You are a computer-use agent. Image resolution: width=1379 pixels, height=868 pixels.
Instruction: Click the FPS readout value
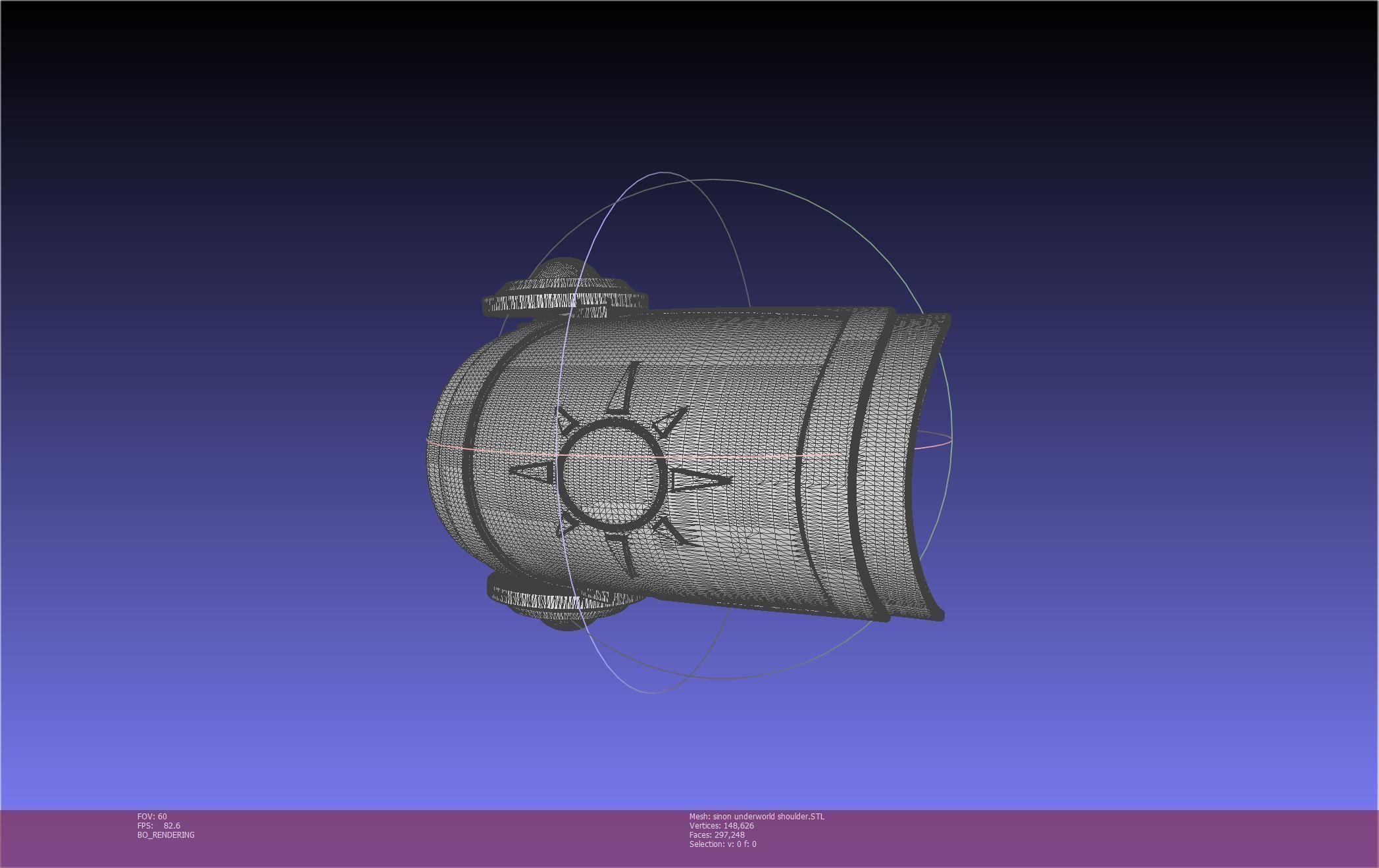172,826
